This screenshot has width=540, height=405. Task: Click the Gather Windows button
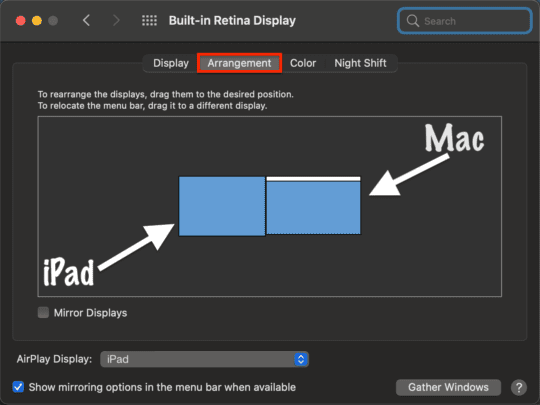pos(448,387)
